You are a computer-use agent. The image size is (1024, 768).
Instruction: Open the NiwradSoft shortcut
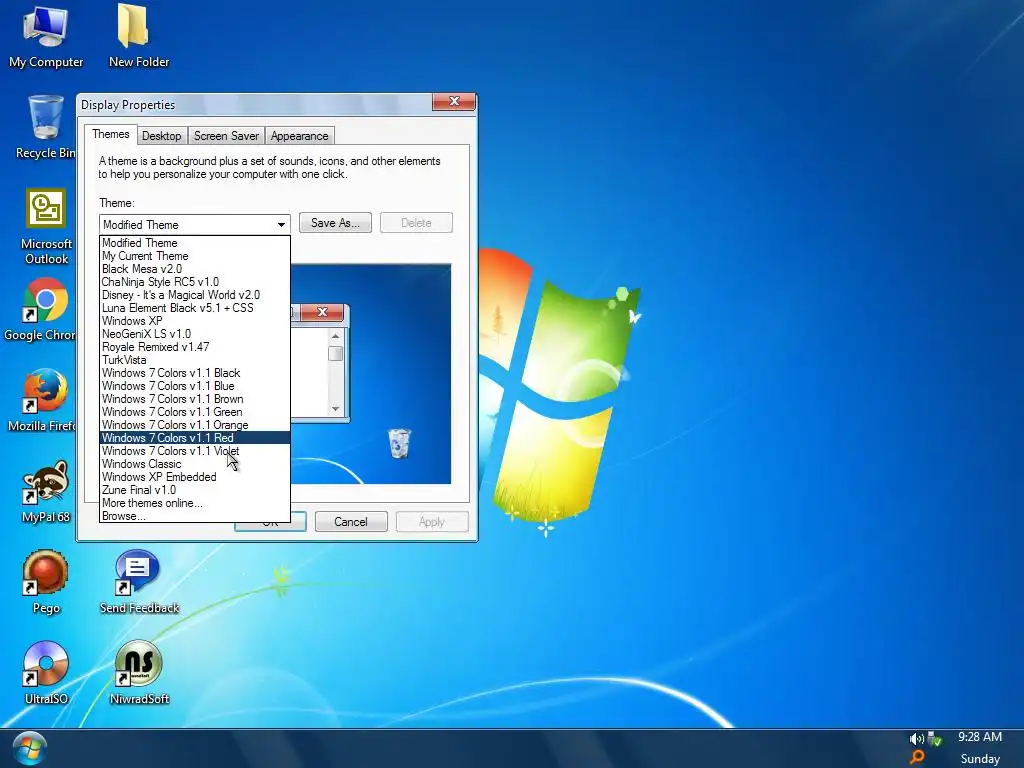click(138, 673)
